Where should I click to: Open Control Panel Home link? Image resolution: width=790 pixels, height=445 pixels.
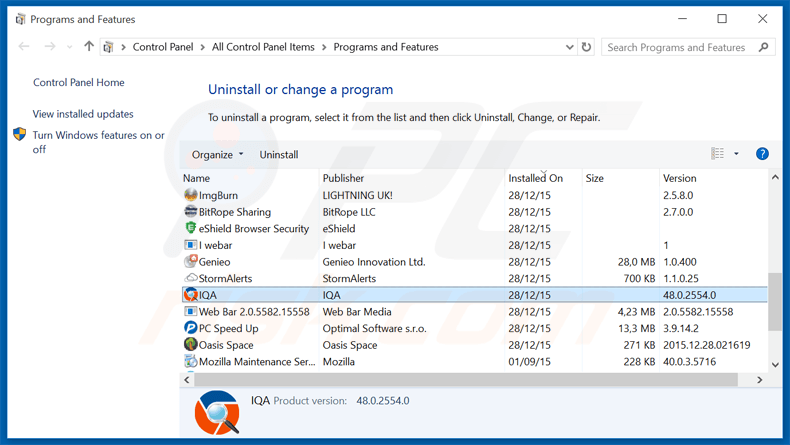pyautogui.click(x=79, y=82)
